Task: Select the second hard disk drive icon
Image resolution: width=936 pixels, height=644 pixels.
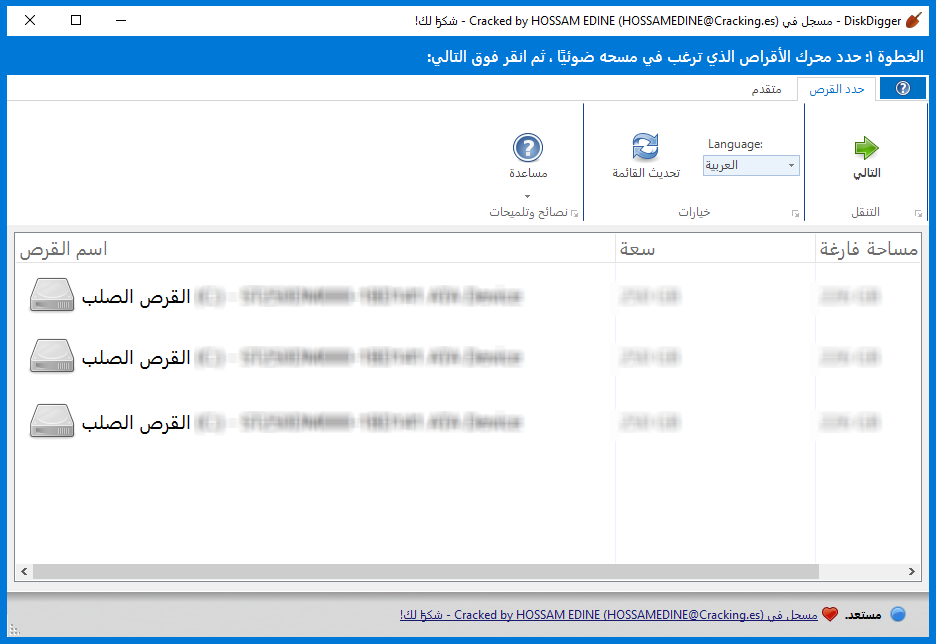Action: [x=52, y=356]
